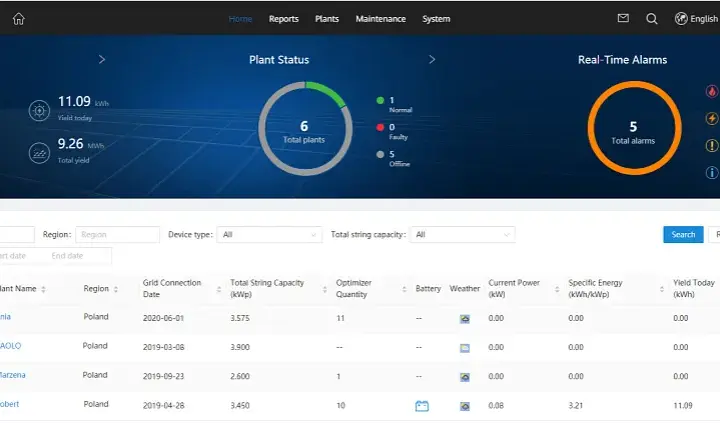Open the Device type dropdown
Viewport: 720px width, 423px height.
[269, 235]
